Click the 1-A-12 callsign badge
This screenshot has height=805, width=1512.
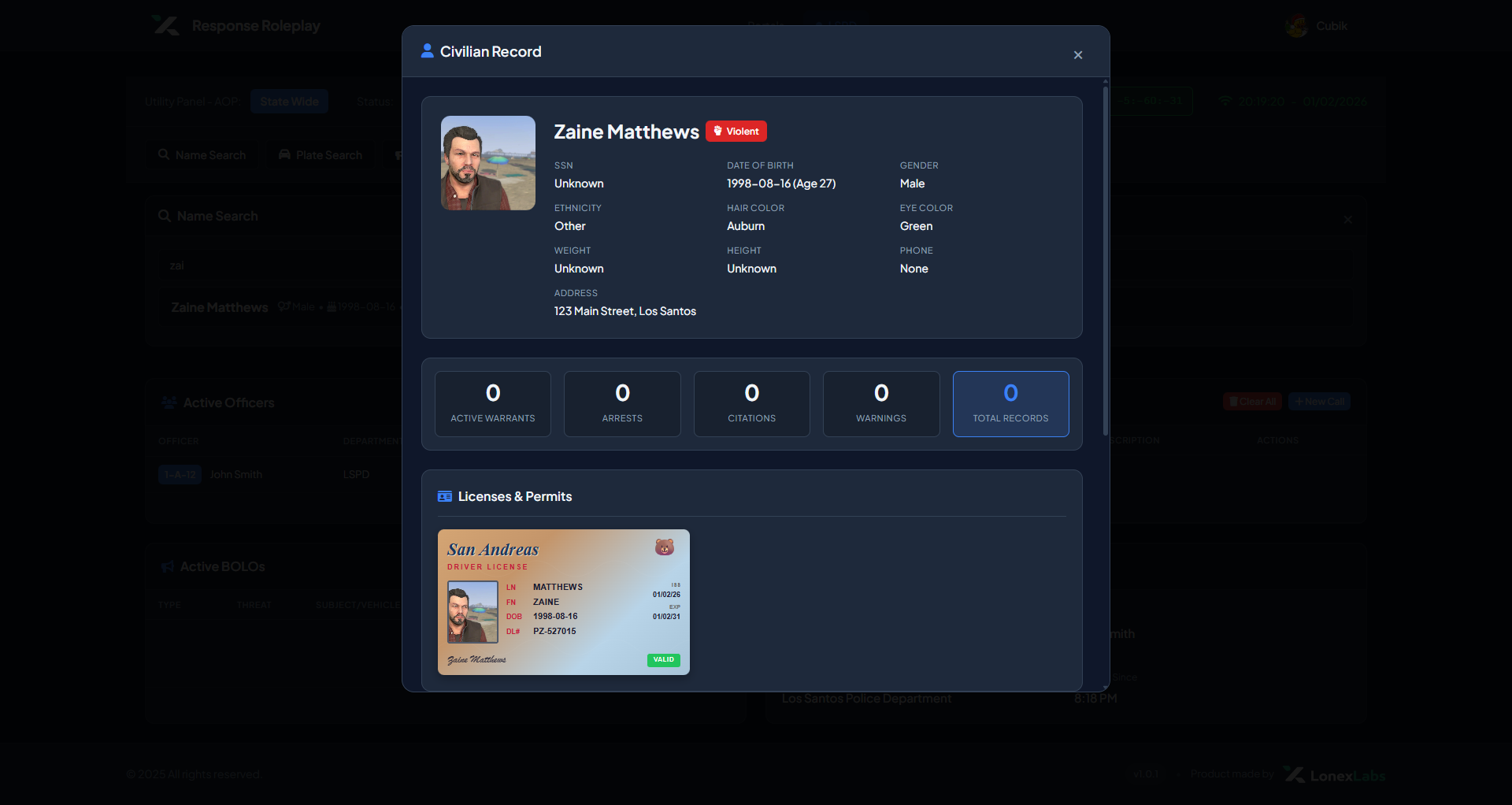(180, 474)
